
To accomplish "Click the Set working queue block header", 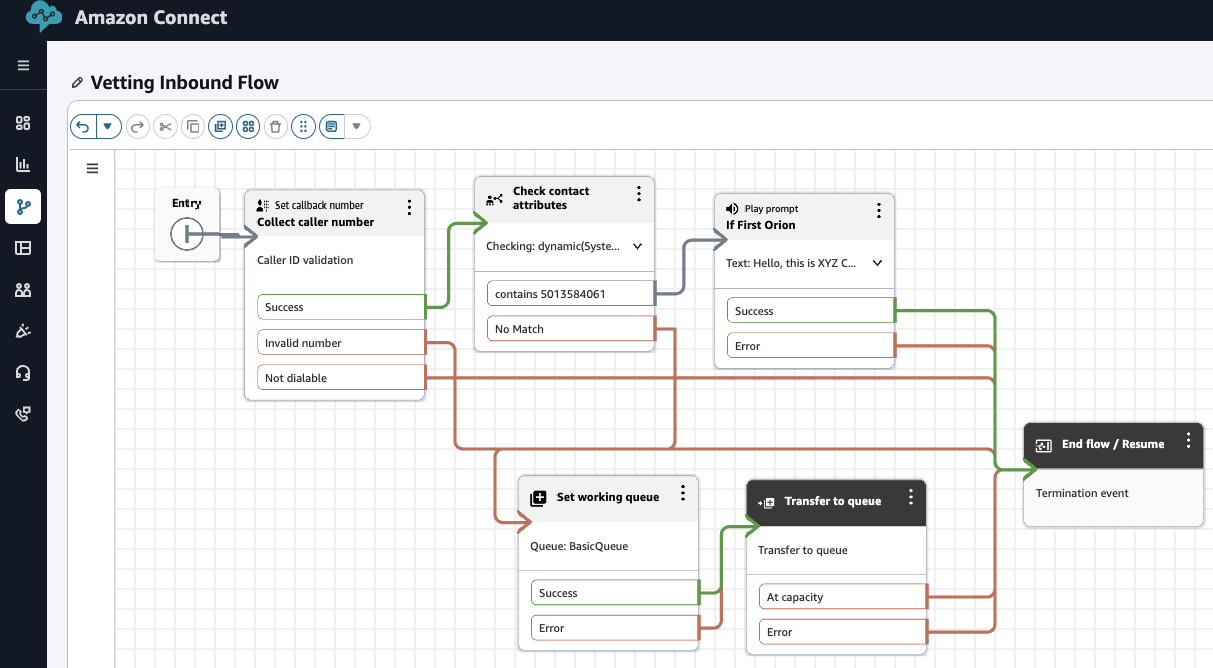I will pos(608,498).
